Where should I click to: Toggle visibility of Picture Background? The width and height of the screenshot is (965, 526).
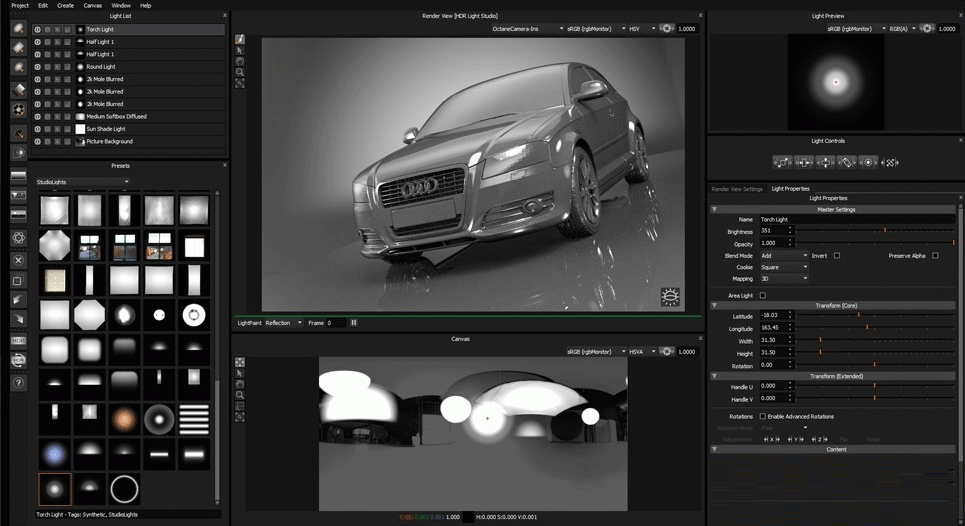point(38,141)
